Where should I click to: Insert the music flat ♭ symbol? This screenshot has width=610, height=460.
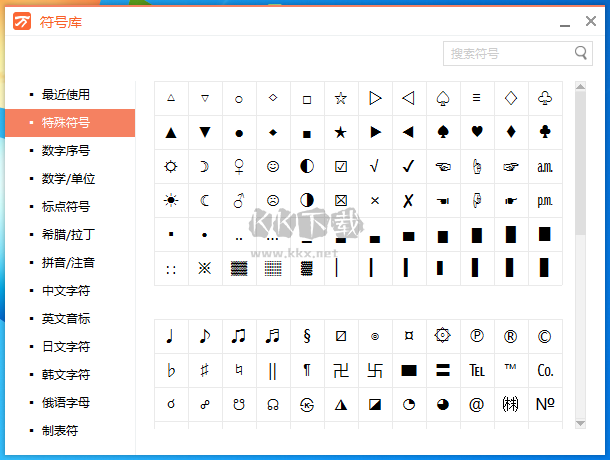(171, 370)
